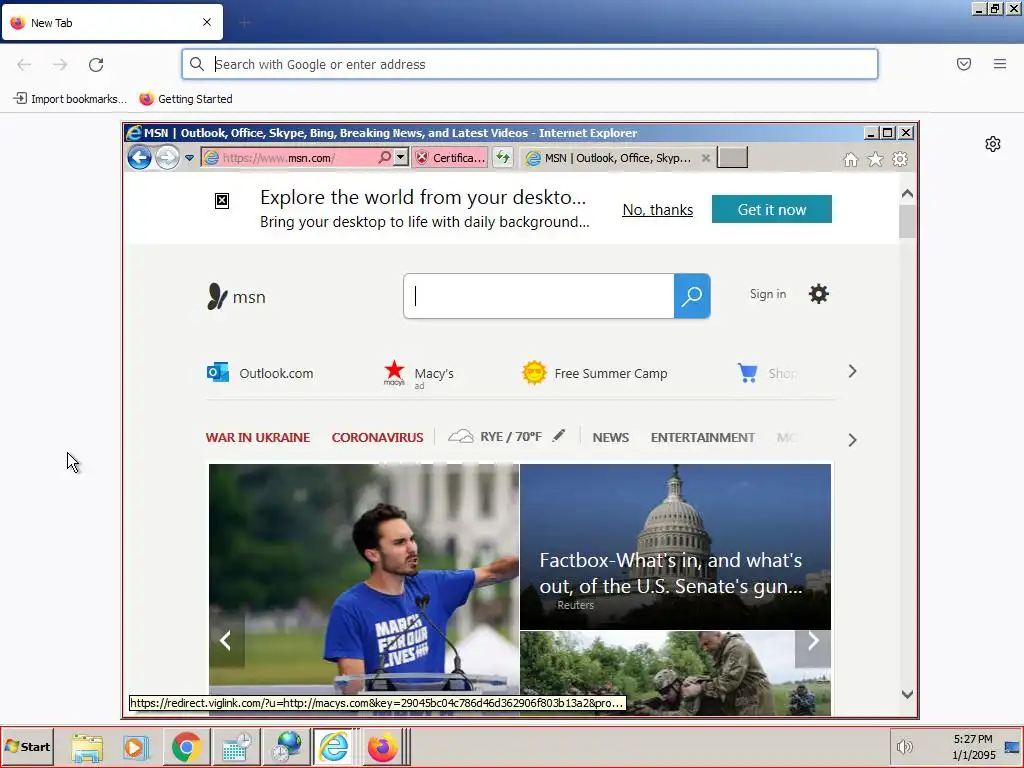Click Certificate error security button
This screenshot has height=768, width=1024.
coord(451,157)
